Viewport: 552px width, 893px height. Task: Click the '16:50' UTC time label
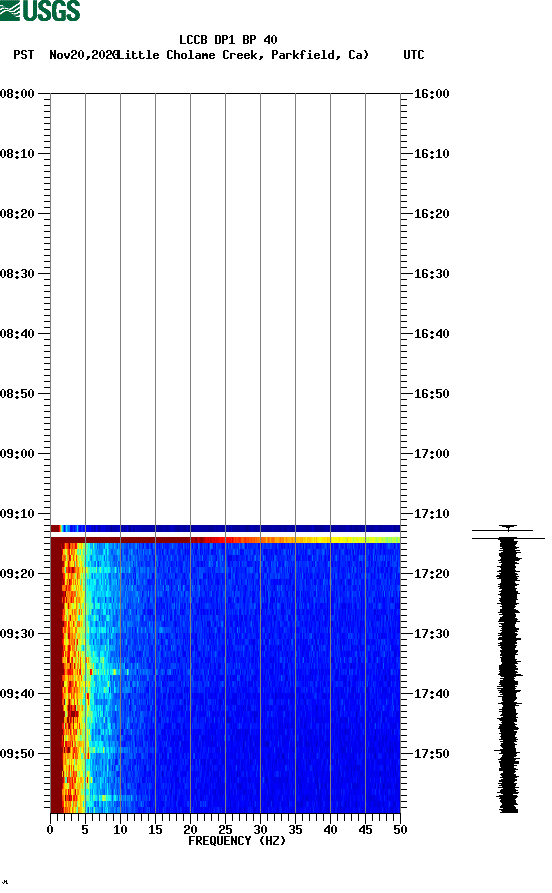431,394
